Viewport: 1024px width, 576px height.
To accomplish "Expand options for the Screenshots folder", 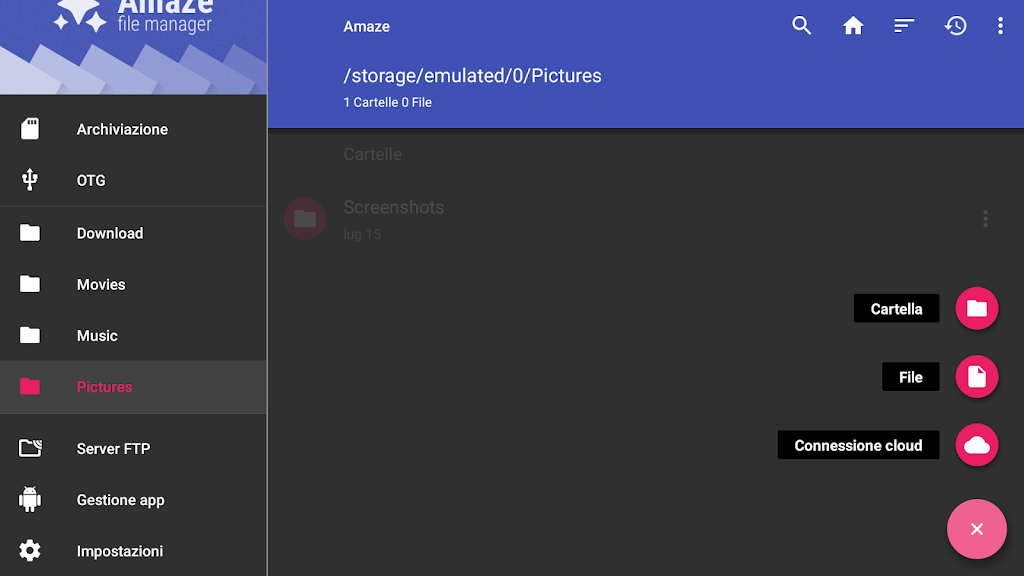I will [985, 218].
